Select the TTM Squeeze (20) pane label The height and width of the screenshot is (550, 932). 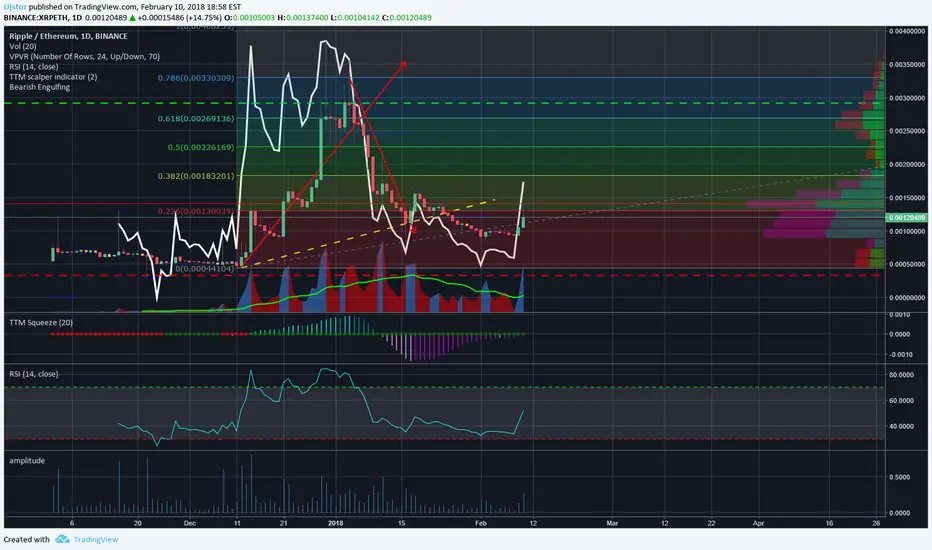[41, 322]
